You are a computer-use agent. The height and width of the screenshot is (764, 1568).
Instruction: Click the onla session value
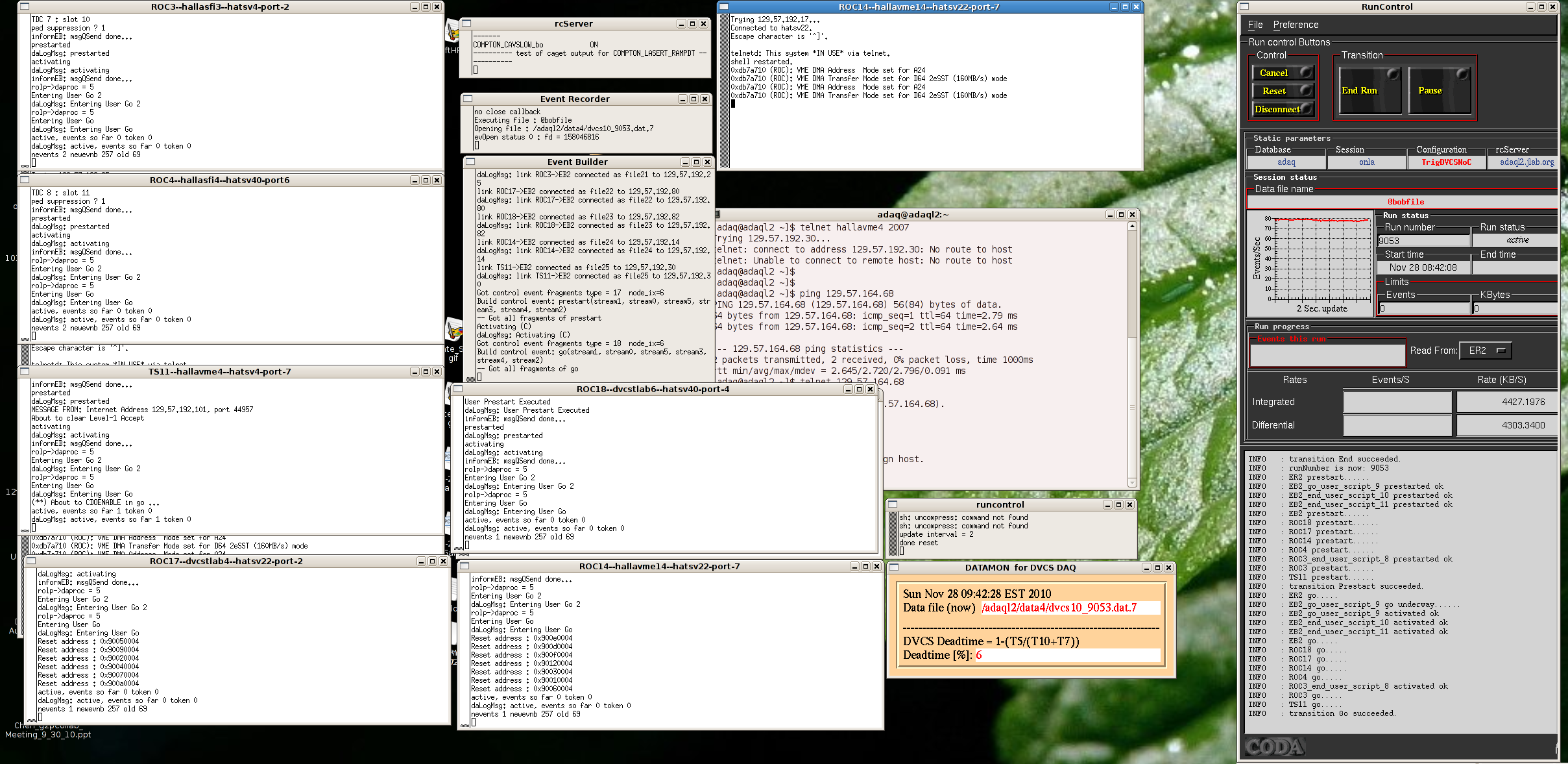coord(1367,162)
